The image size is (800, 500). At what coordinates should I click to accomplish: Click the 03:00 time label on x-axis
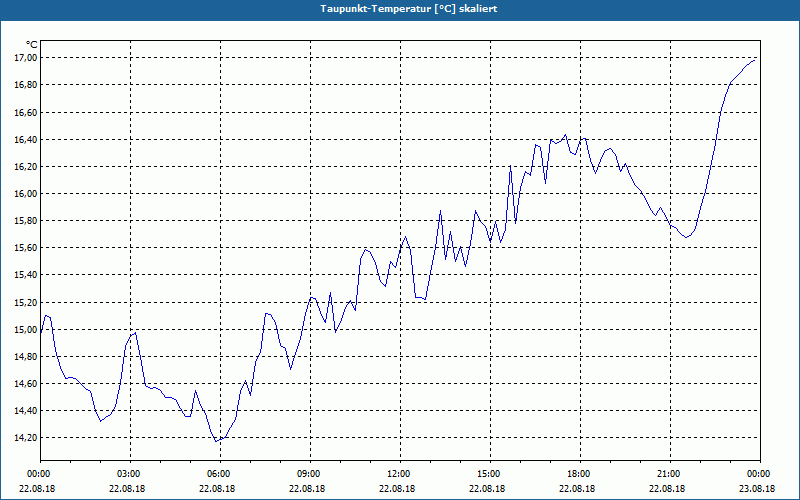131,473
